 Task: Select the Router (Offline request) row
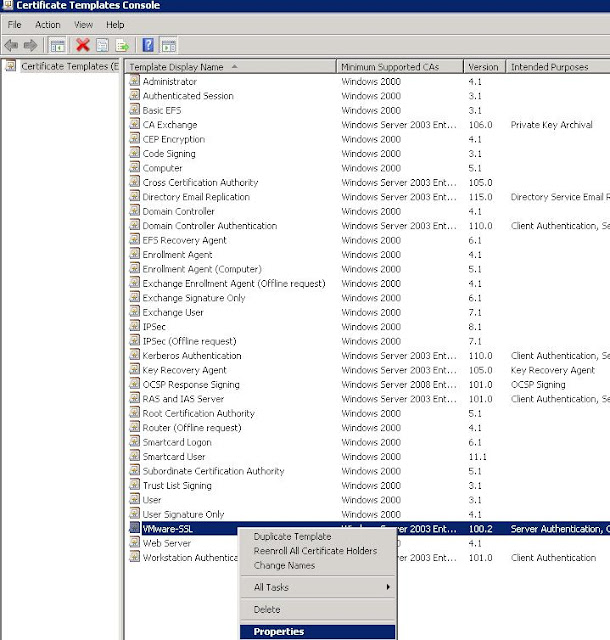[x=367, y=428]
